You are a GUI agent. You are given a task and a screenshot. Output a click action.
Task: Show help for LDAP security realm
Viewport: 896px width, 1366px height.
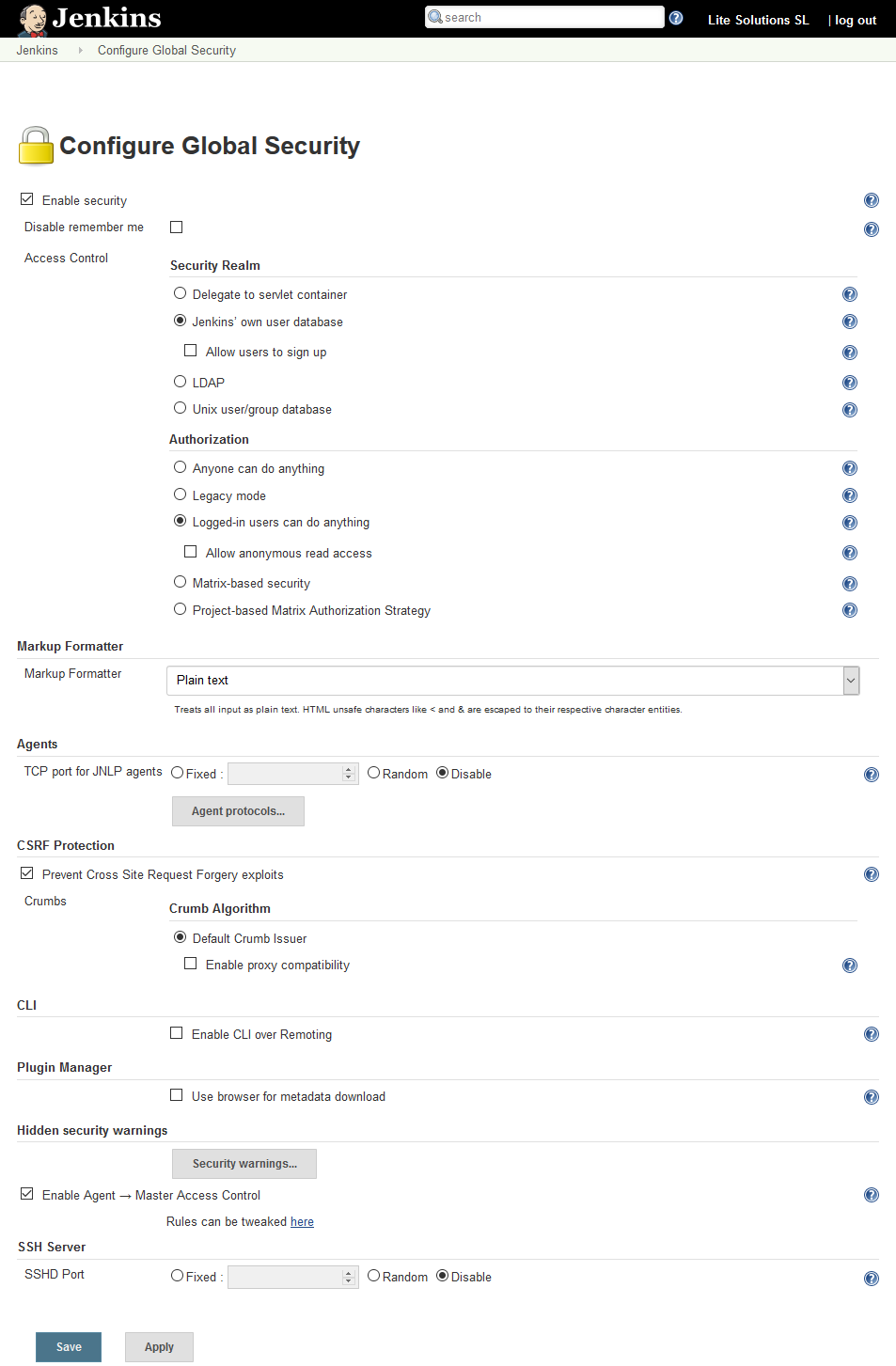850,383
